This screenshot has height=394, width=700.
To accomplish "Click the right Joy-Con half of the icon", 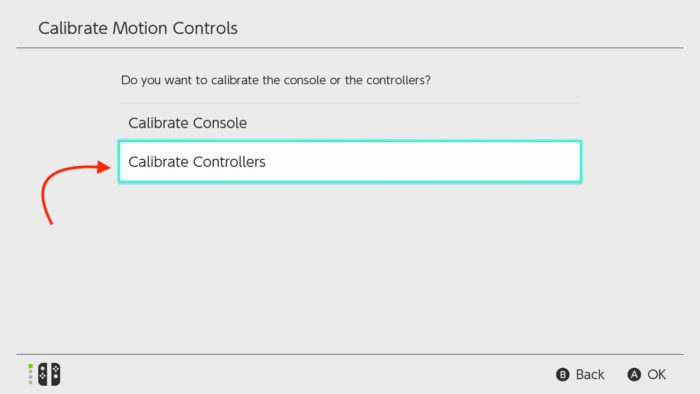I will [55, 374].
